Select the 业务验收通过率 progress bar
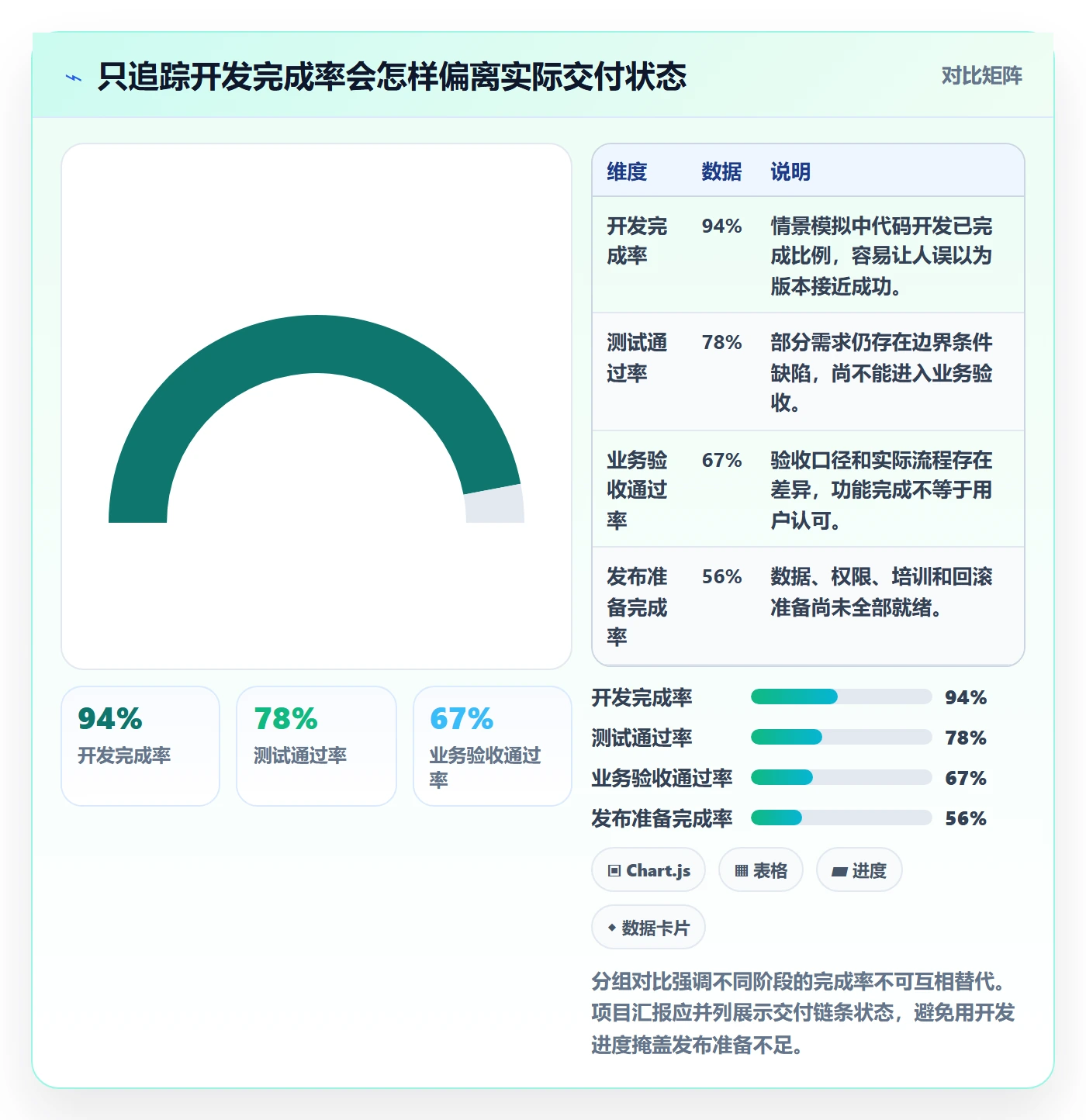This screenshot has height=1120, width=1086. click(x=842, y=777)
